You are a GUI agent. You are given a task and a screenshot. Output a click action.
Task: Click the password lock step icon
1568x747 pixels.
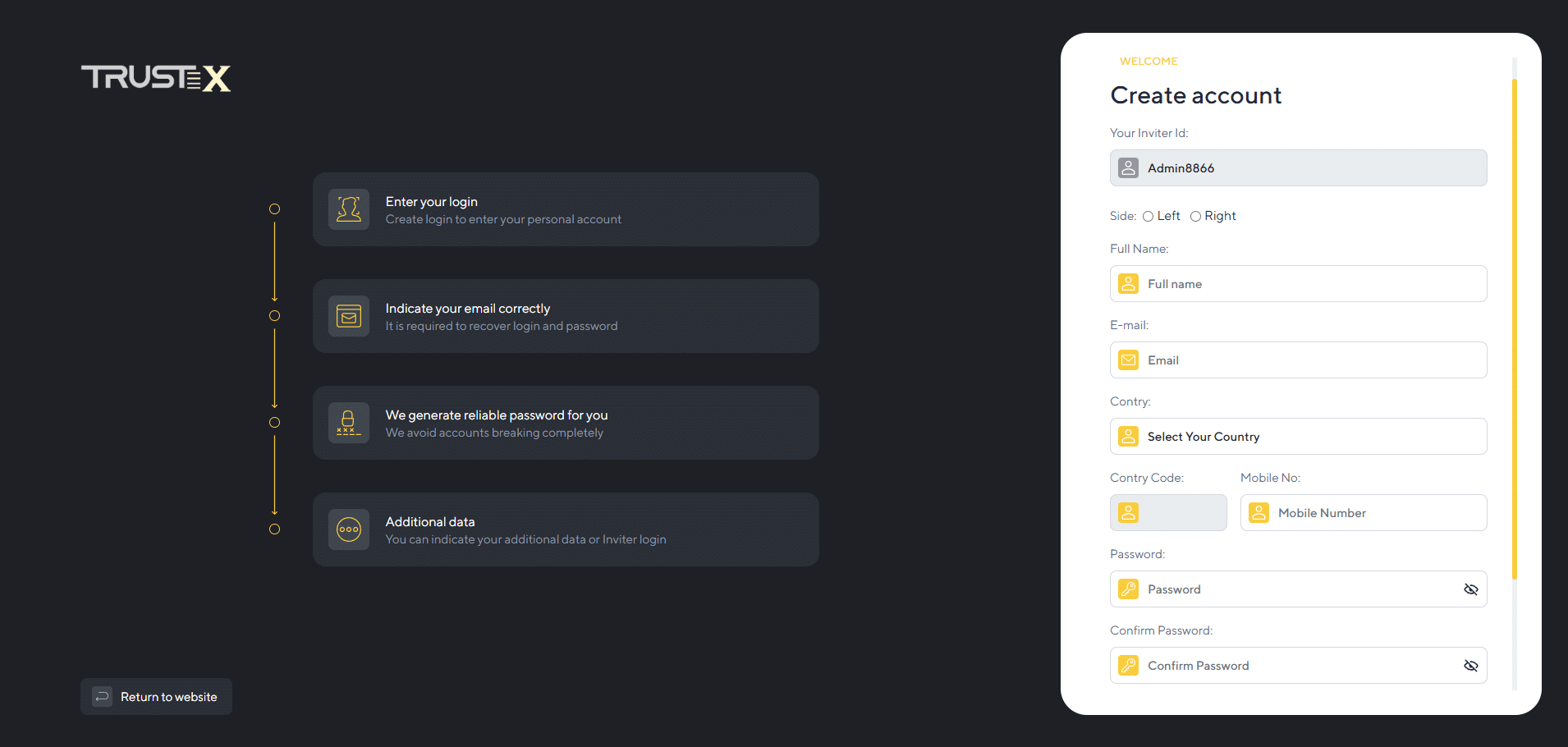[349, 423]
